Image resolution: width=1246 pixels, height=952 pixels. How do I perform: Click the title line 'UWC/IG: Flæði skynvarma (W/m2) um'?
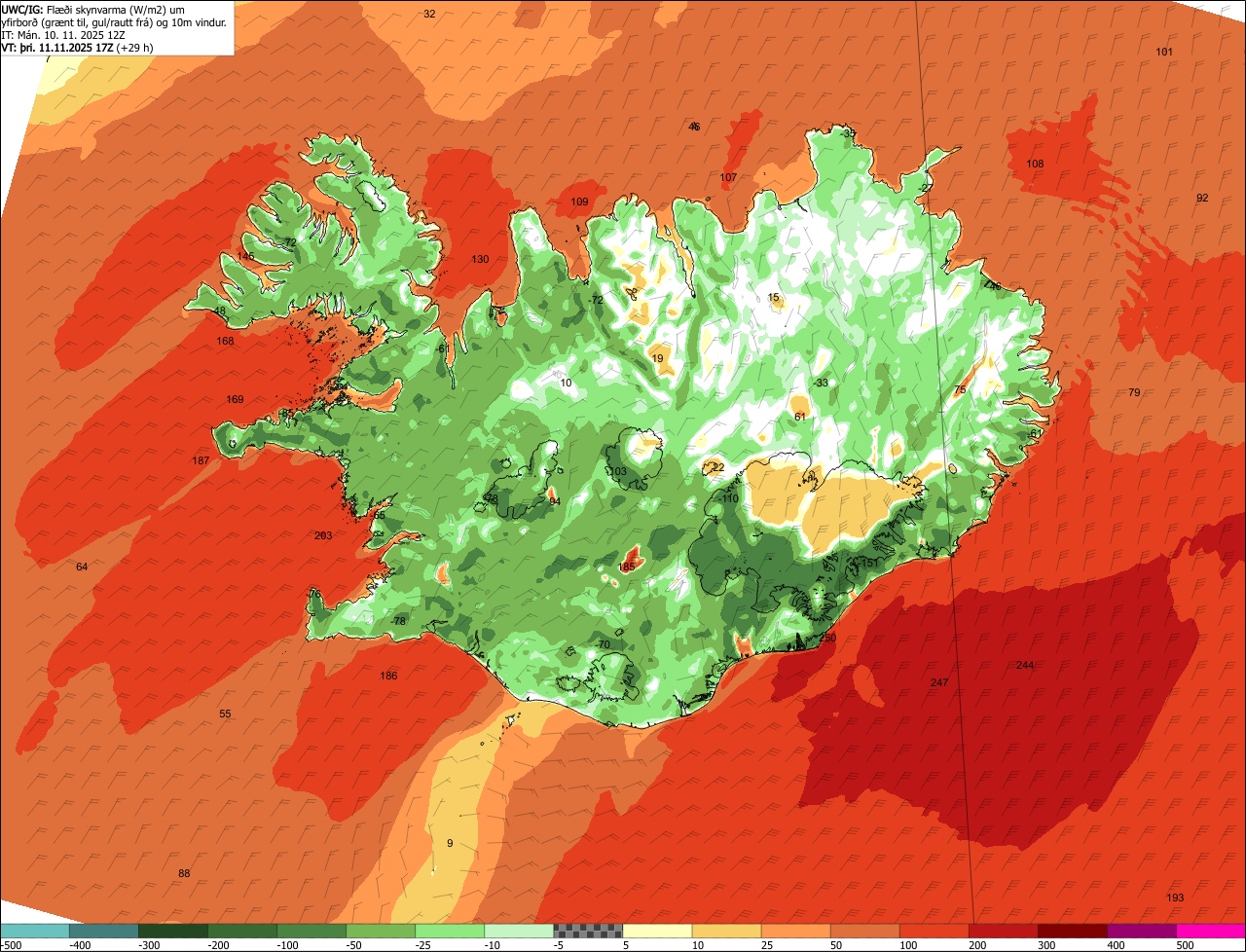(x=94, y=9)
